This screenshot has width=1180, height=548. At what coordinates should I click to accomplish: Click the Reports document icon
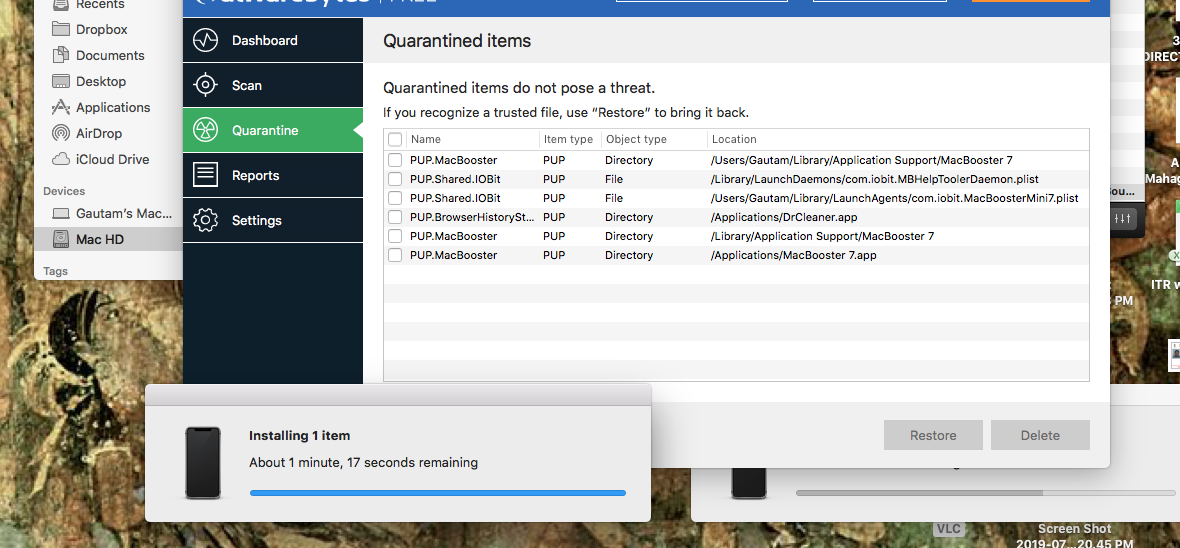[205, 175]
